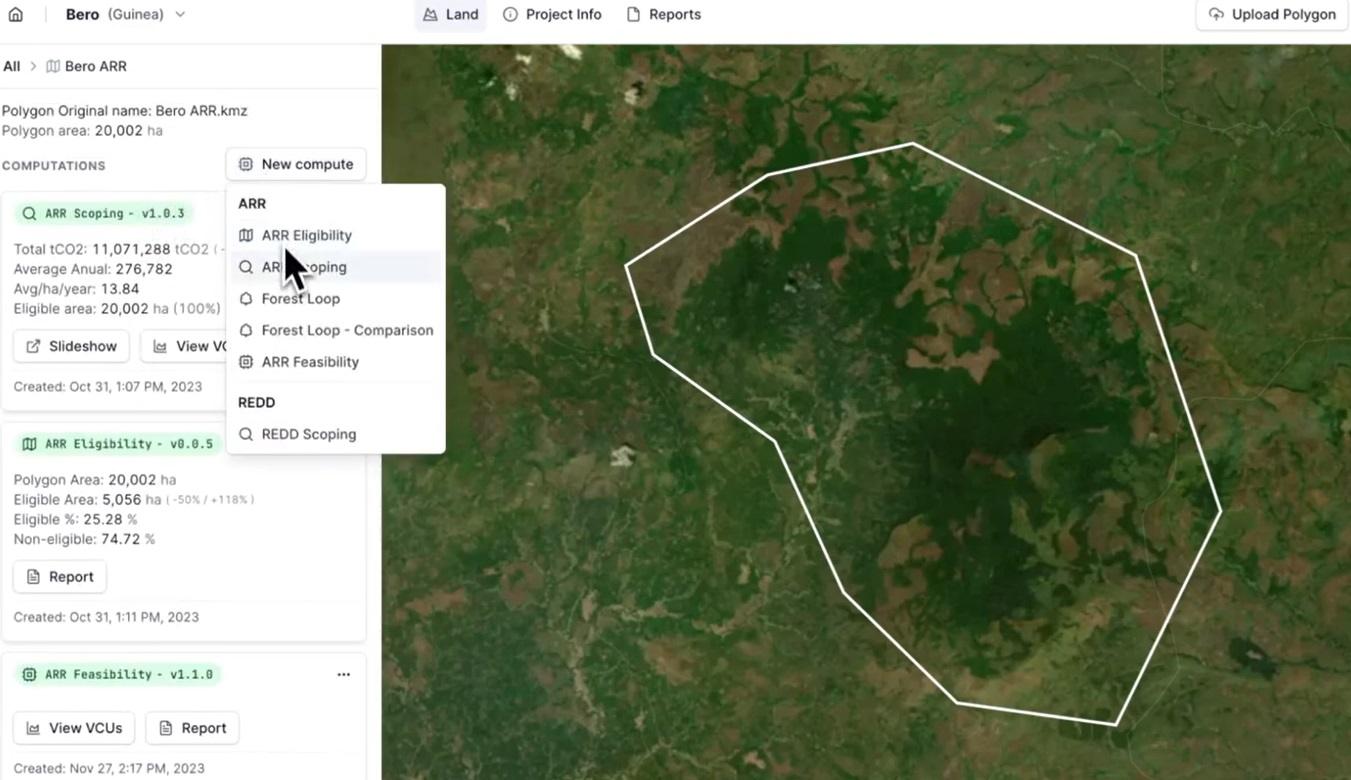
Task: Open the Report for ARR Eligibility
Action: click(x=60, y=577)
